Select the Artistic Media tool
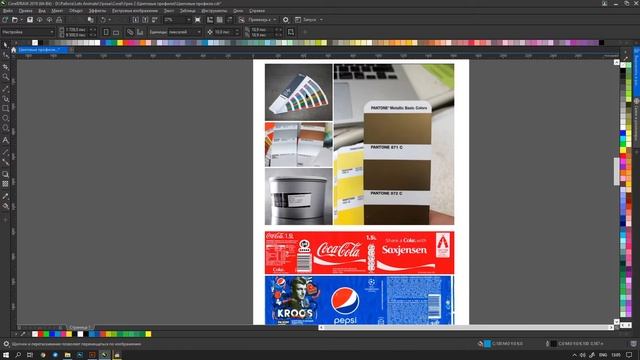 click(x=5, y=98)
